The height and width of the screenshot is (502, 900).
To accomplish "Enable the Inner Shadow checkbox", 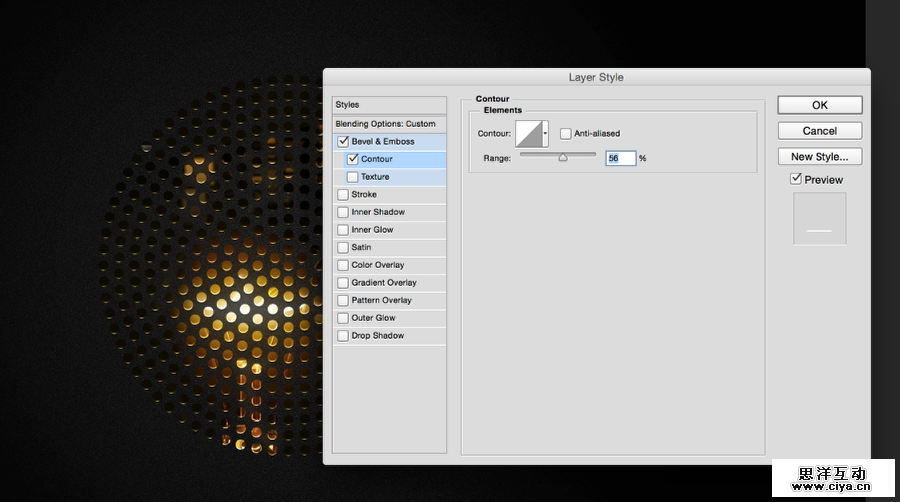I will point(344,212).
